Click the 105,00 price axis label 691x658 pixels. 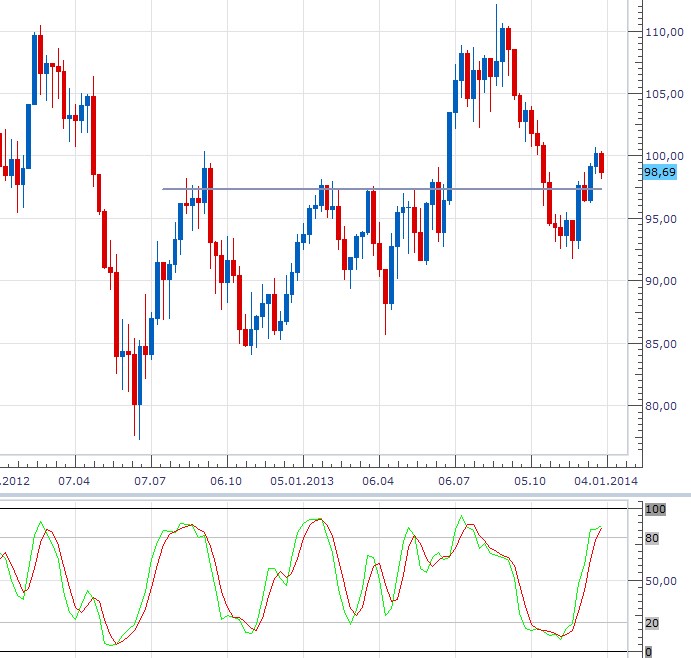(664, 94)
